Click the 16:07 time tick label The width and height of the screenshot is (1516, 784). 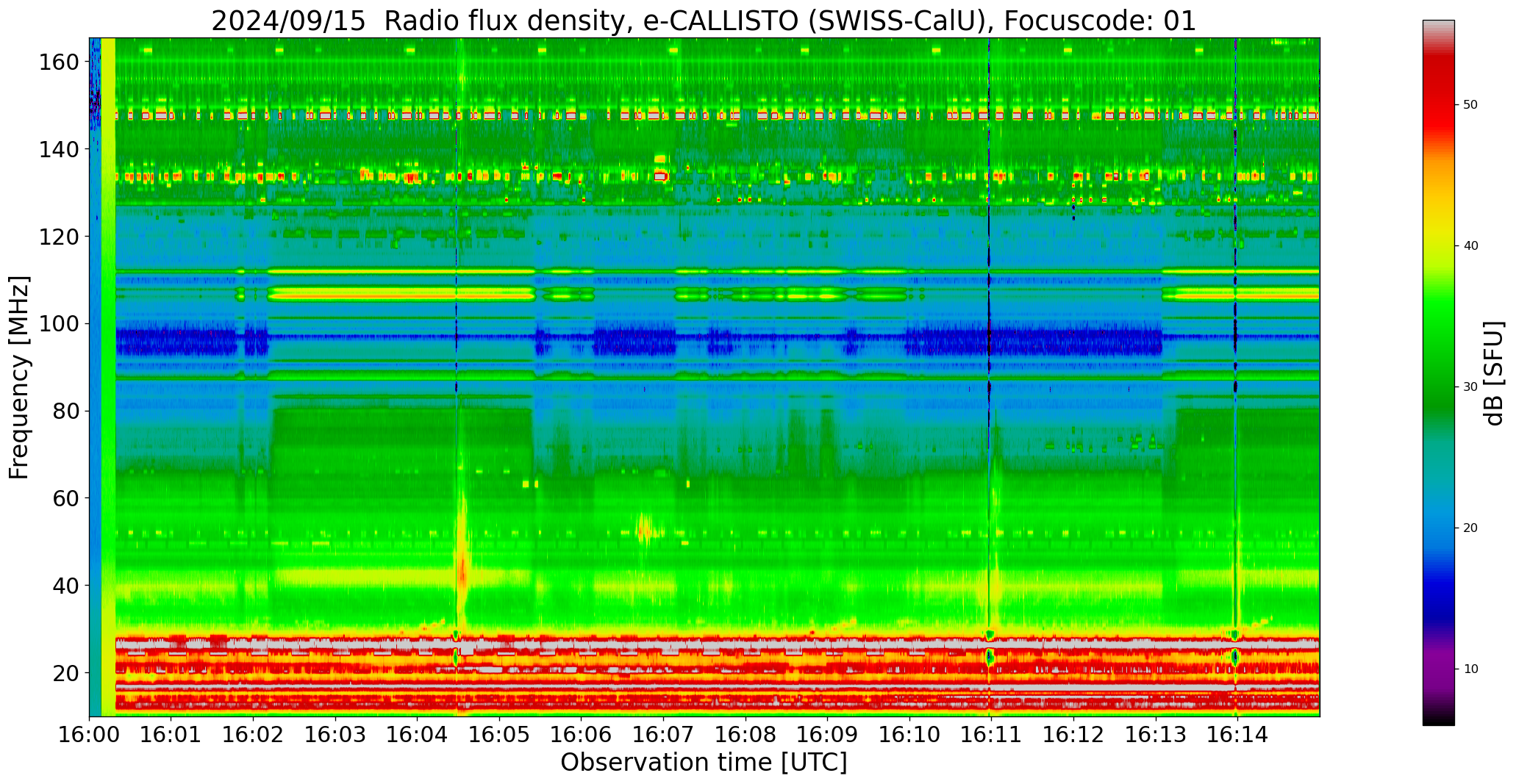click(664, 734)
